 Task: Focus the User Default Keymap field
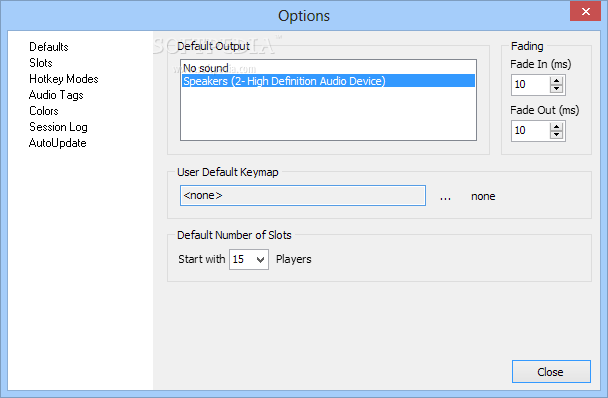click(x=303, y=196)
